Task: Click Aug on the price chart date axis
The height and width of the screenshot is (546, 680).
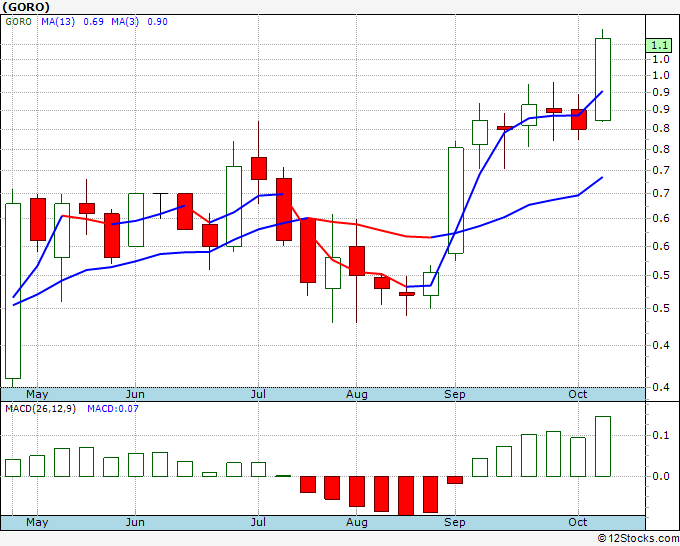Action: pos(356,394)
